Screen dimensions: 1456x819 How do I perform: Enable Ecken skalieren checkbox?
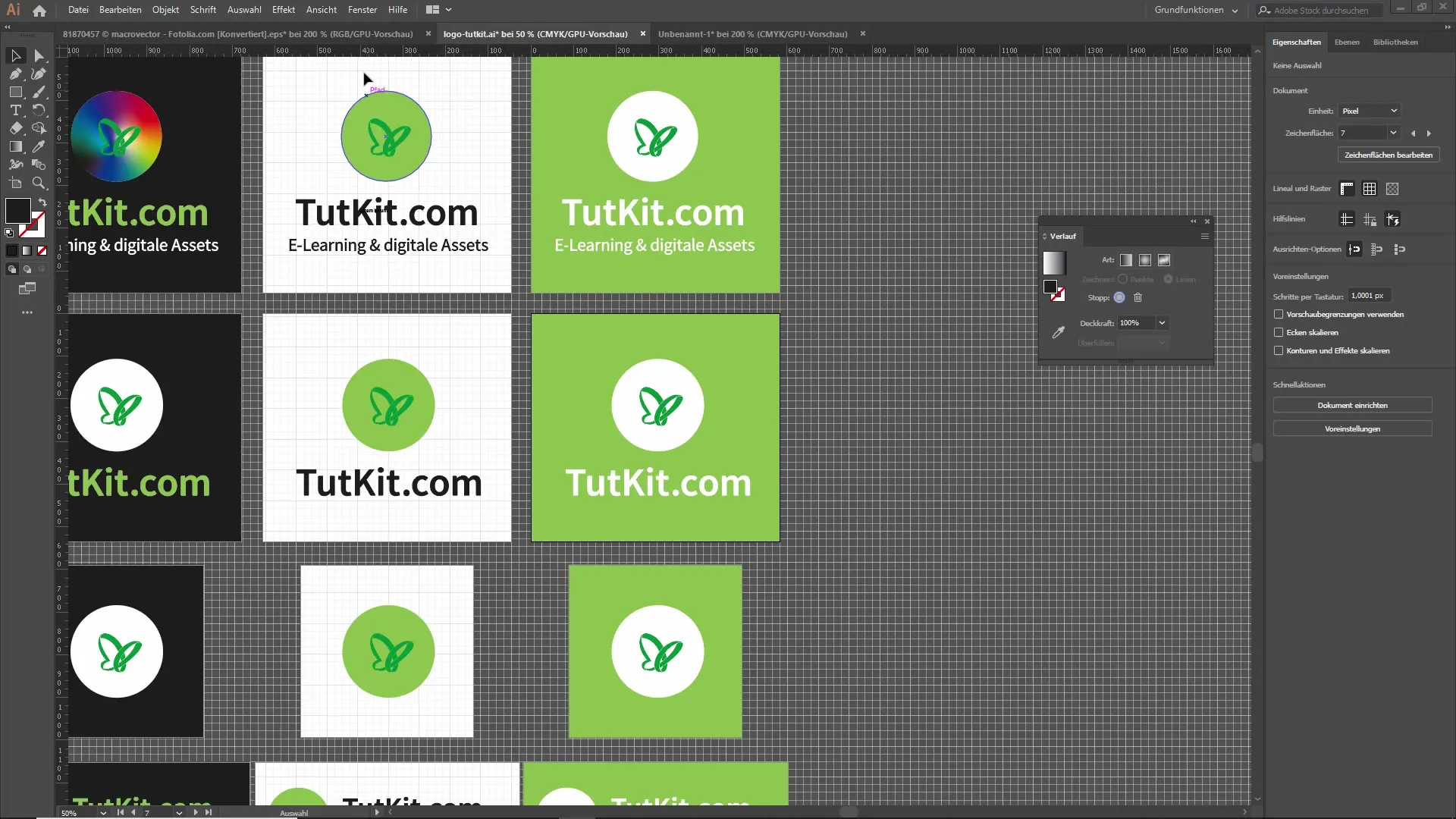[1279, 332]
